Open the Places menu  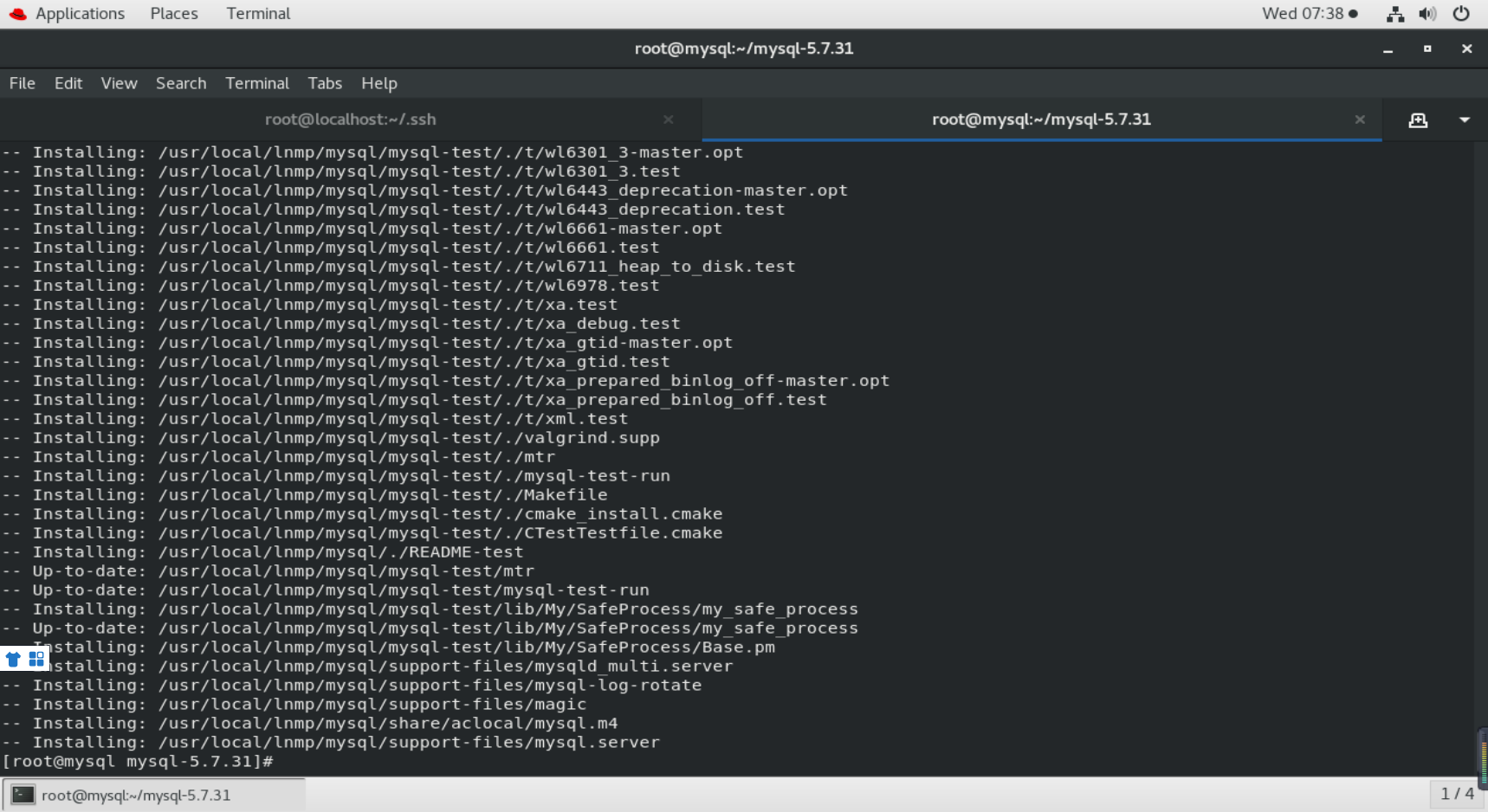173,13
